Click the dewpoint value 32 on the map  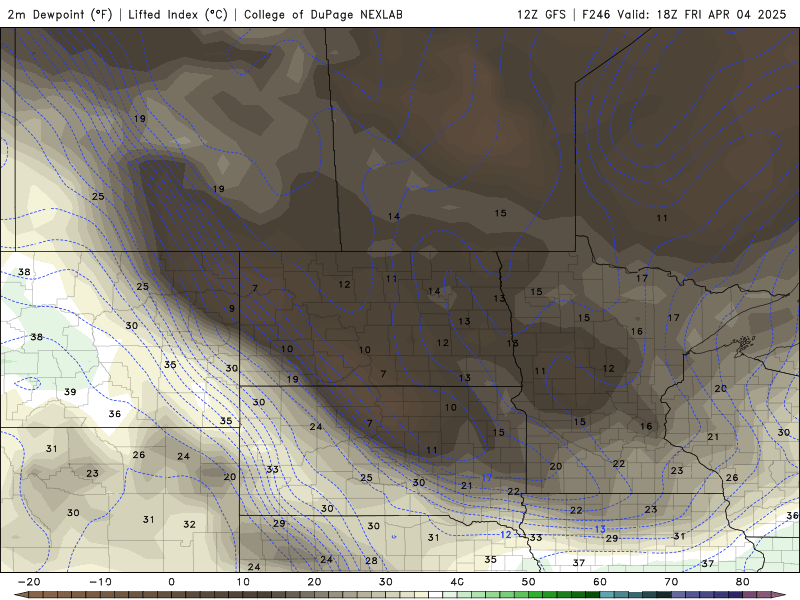pyautogui.click(x=189, y=524)
